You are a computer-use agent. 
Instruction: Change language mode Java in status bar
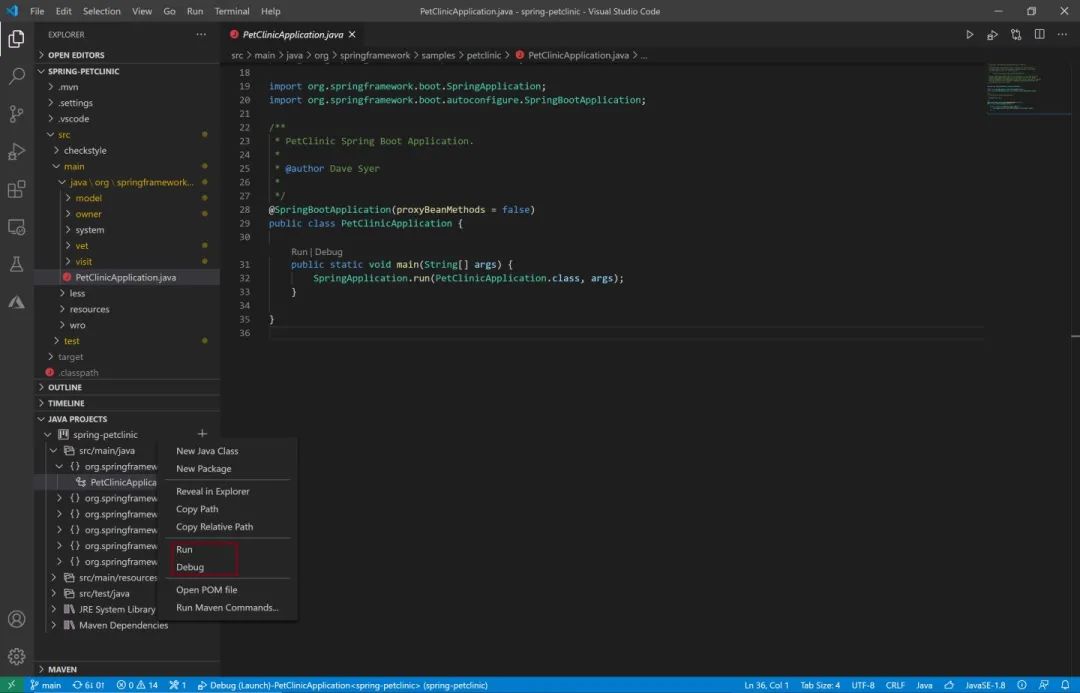pos(924,685)
